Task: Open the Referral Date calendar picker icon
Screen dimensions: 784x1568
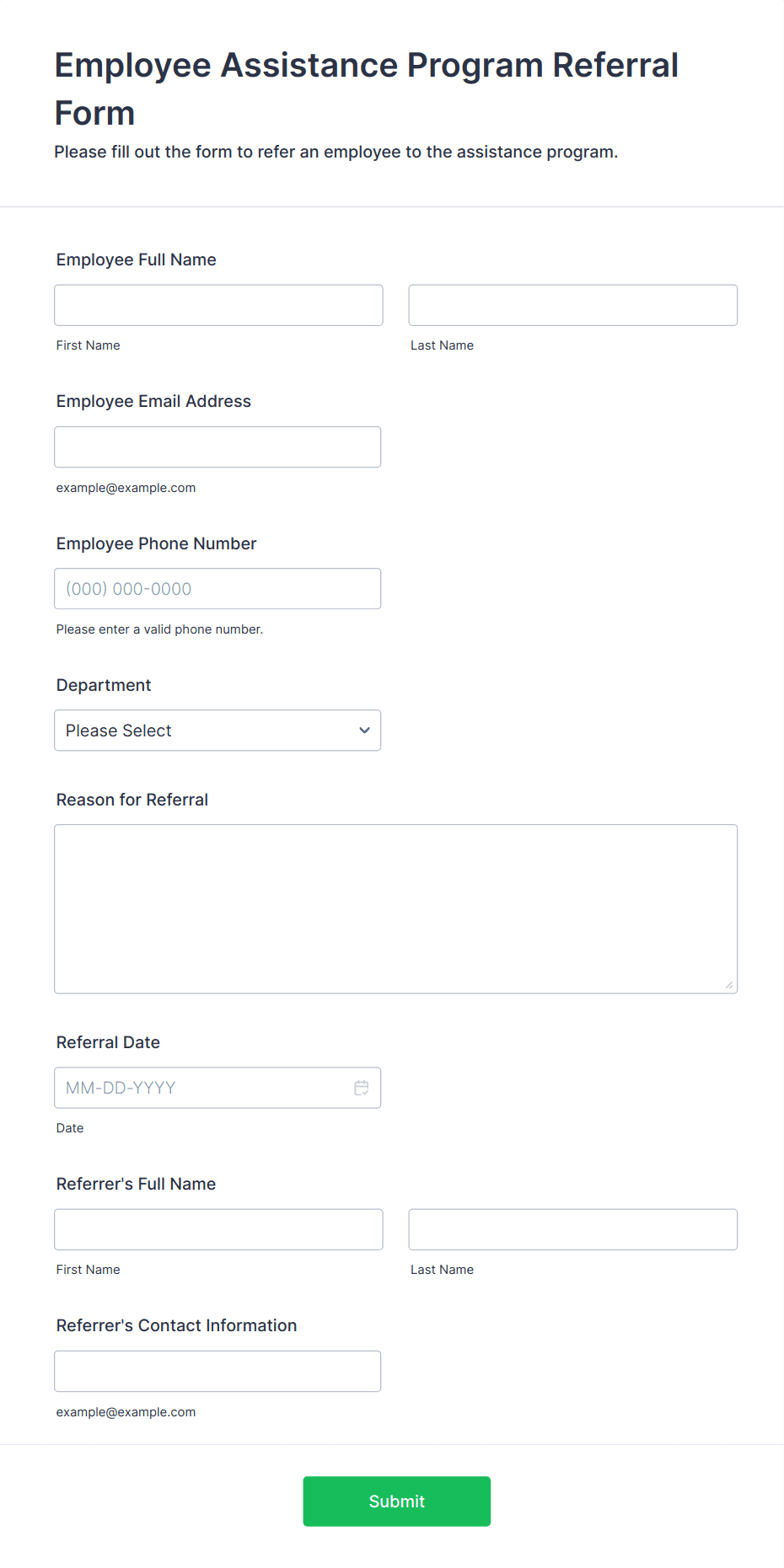Action: coord(362,1088)
